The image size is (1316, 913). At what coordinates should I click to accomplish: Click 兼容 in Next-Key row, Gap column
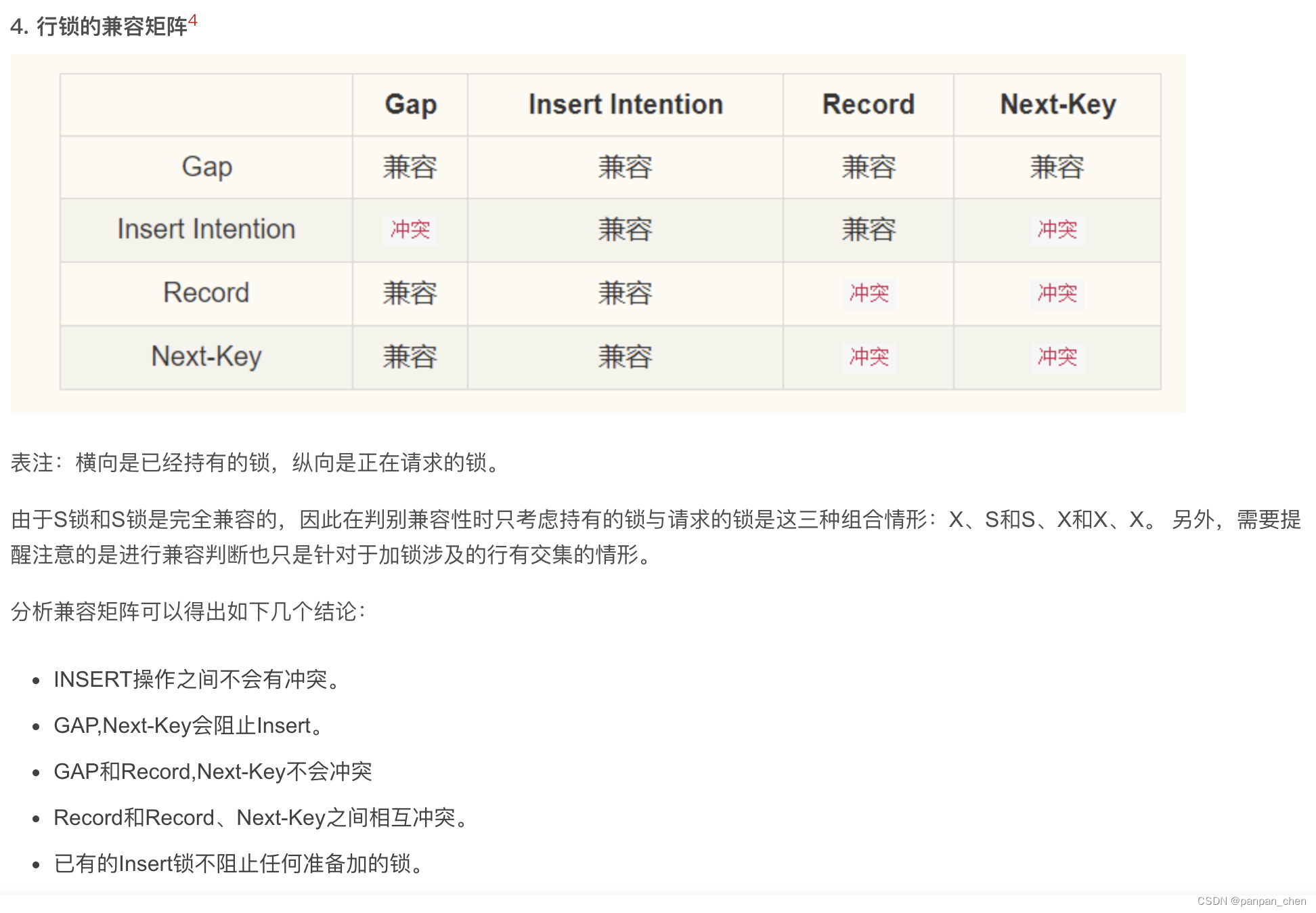coord(410,358)
